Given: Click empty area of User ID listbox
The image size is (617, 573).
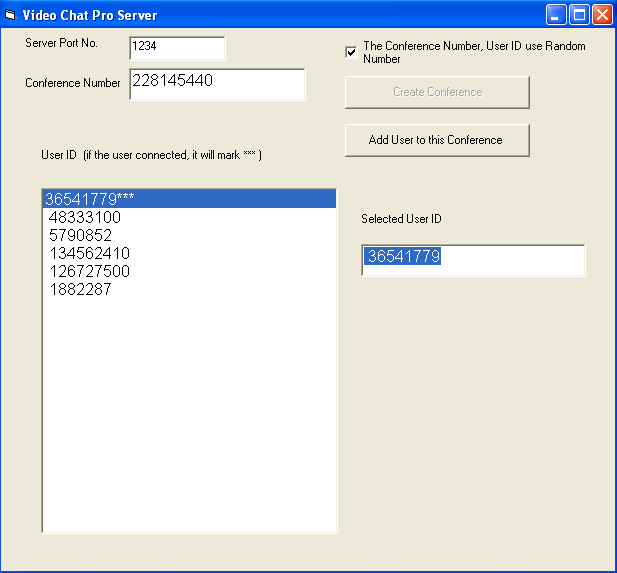Looking at the screenshot, I should [x=189, y=420].
